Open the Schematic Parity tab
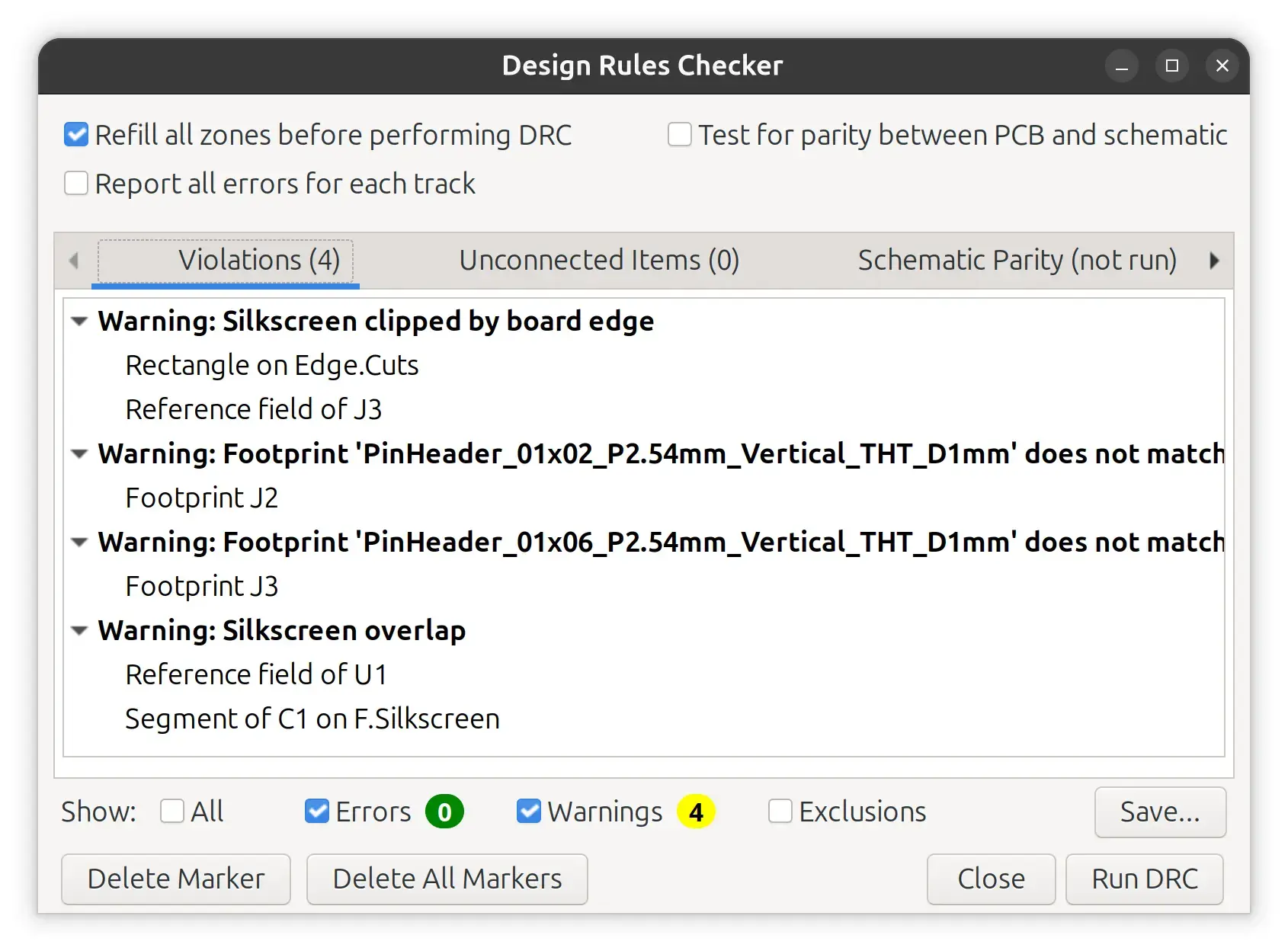Viewport: 1288px width, 951px height. [x=1017, y=261]
